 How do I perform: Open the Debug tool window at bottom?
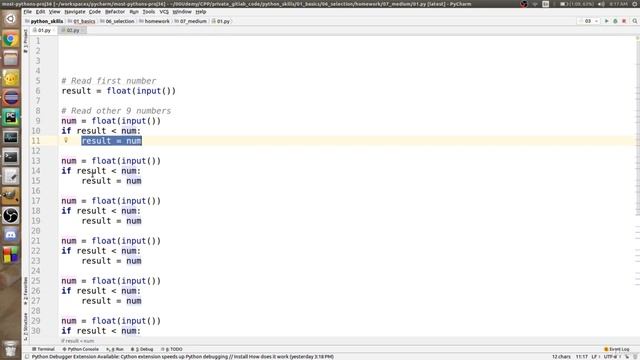coord(142,349)
